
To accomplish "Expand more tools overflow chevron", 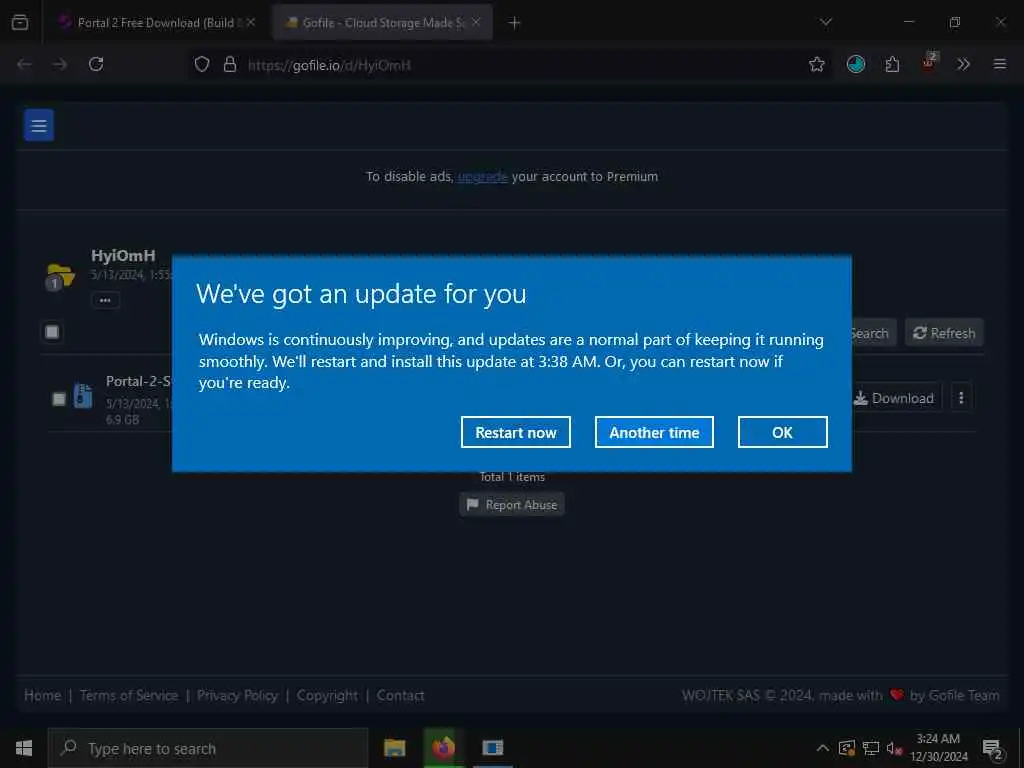I will tap(963, 64).
